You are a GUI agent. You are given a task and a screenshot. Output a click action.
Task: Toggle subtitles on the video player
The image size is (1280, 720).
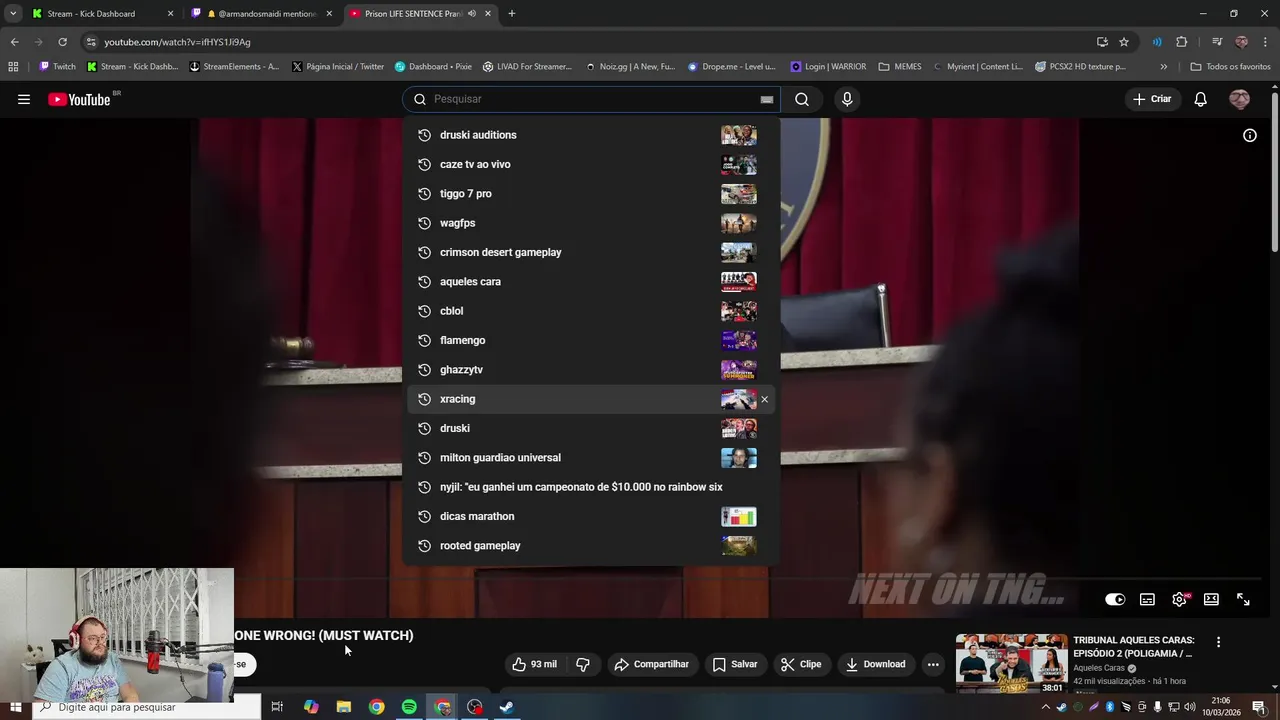[x=1147, y=599]
